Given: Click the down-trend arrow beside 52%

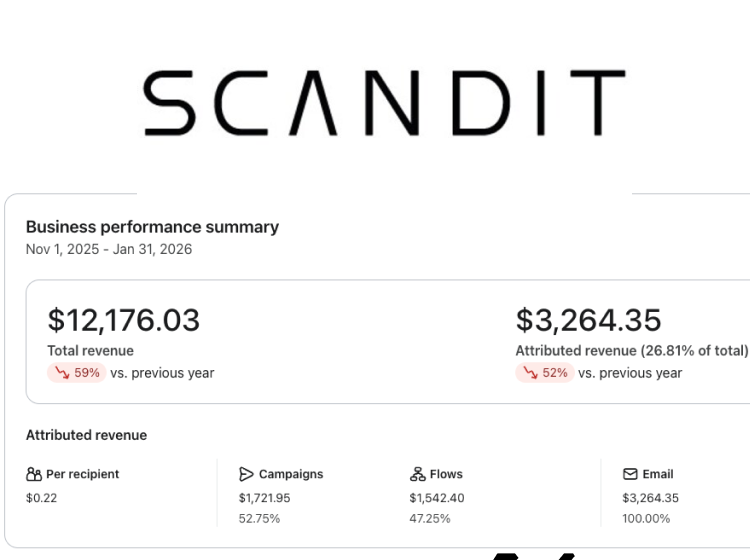Looking at the screenshot, I should tap(531, 373).
